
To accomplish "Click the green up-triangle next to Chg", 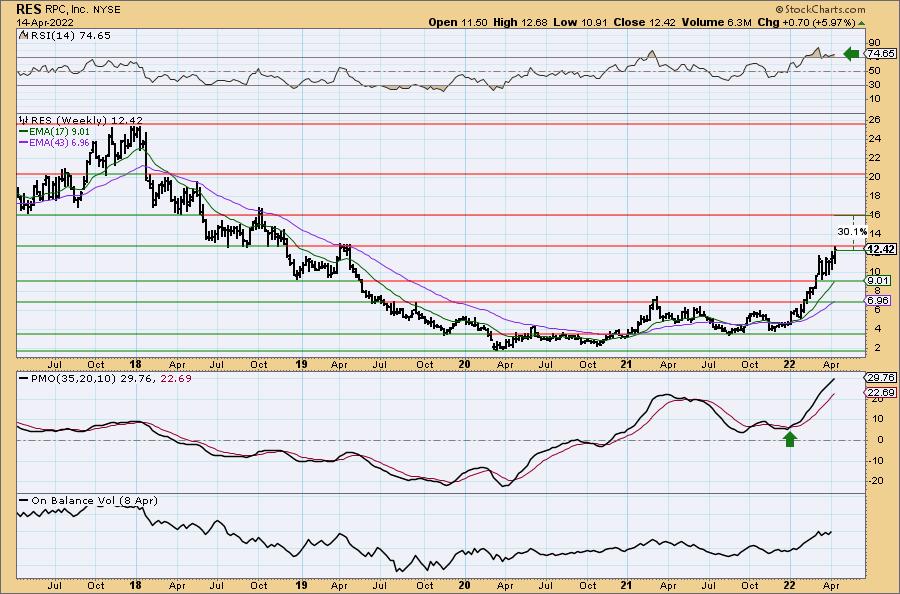I will pyautogui.click(x=862, y=23).
